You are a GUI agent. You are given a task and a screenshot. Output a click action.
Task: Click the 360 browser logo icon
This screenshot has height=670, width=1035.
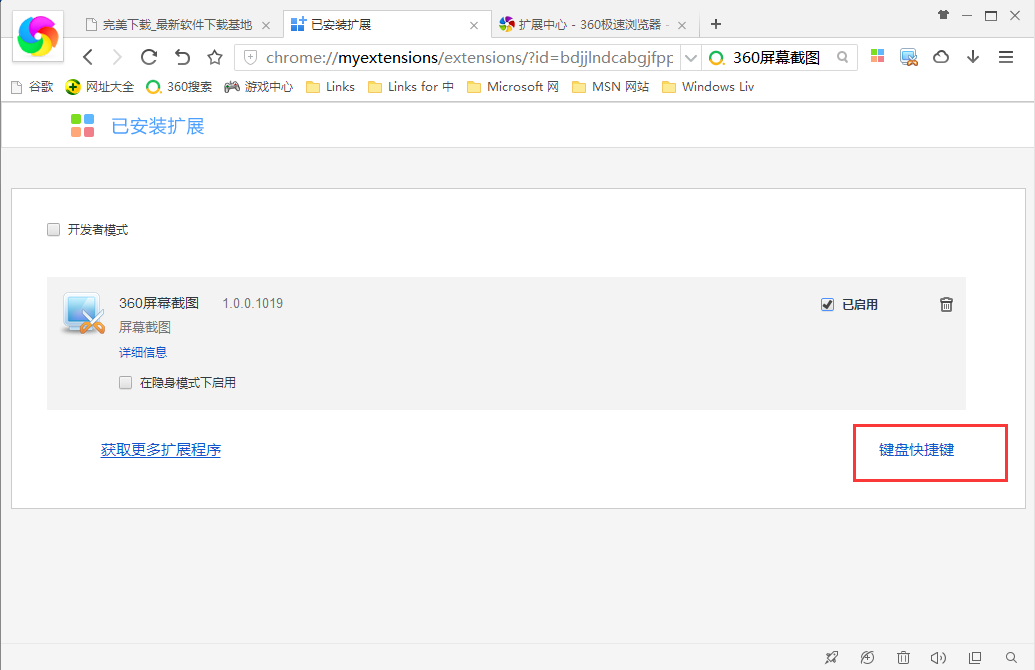38,36
